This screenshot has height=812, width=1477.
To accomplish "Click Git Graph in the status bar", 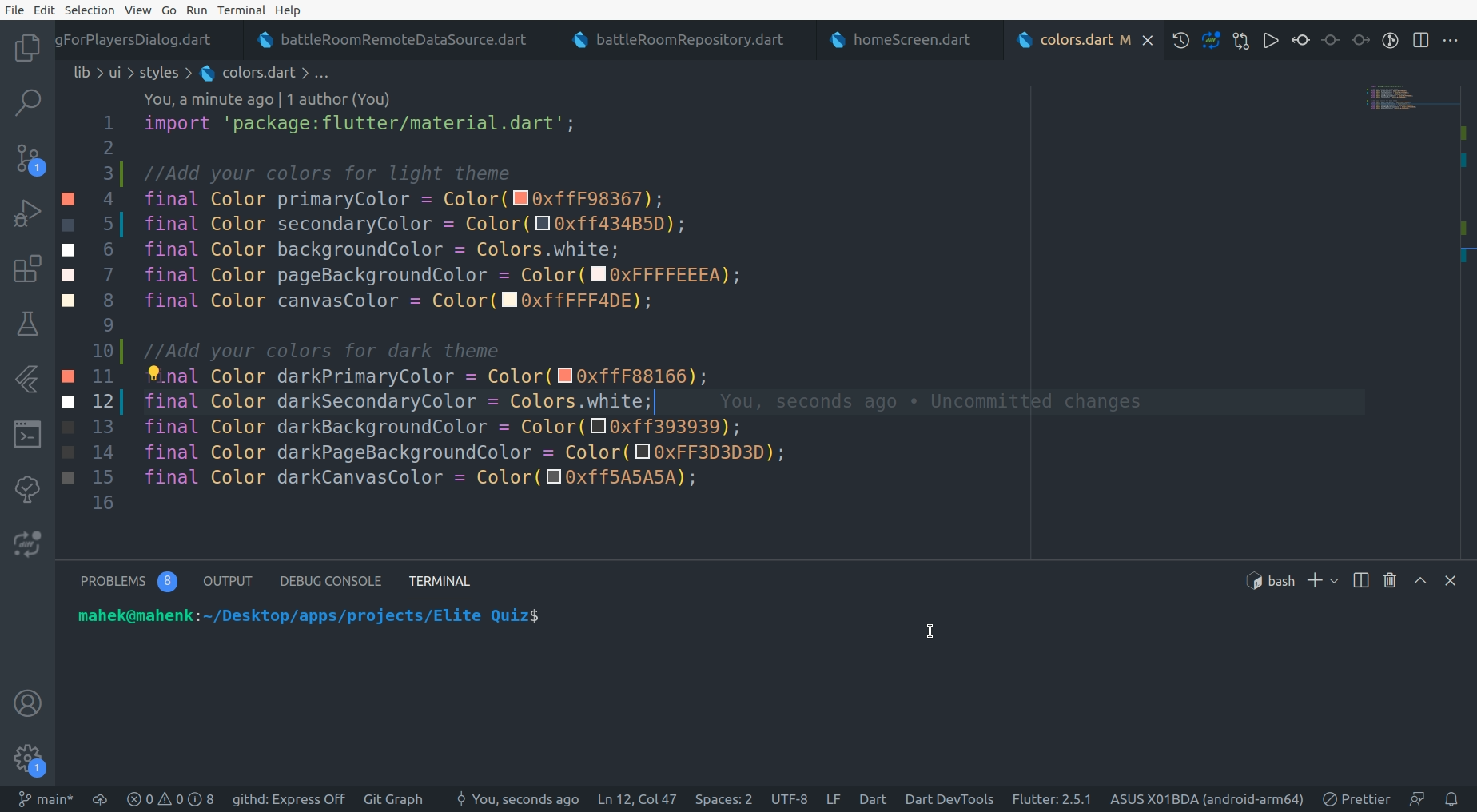I will tap(392, 799).
